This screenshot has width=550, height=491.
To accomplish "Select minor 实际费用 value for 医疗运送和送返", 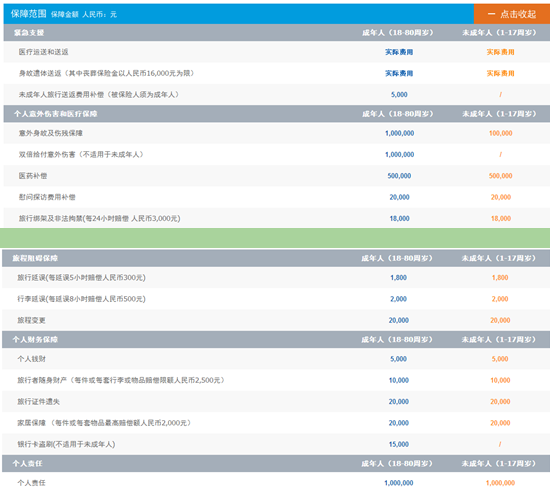I will pyautogui.click(x=500, y=52).
